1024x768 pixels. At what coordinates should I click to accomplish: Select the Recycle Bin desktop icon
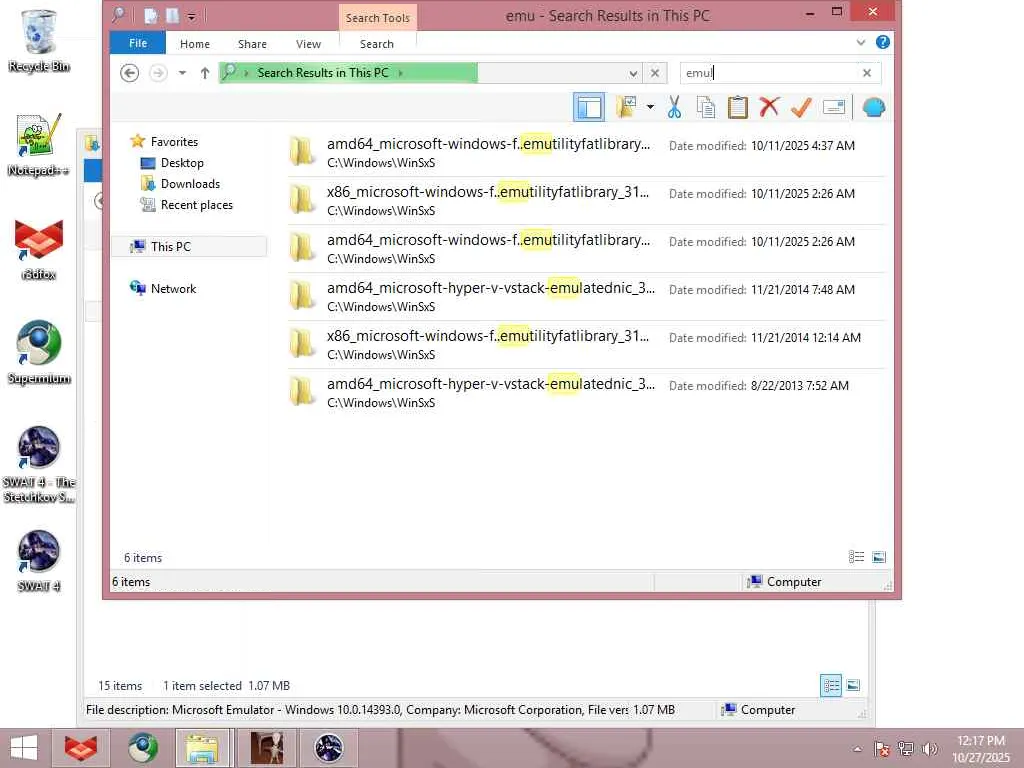tap(39, 41)
